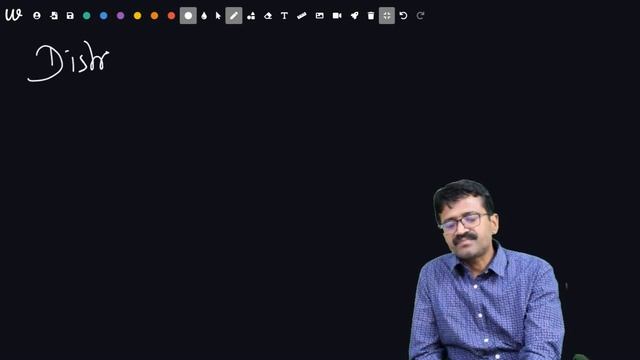Choose the purple pen color
The image size is (640, 360).
pos(120,16)
